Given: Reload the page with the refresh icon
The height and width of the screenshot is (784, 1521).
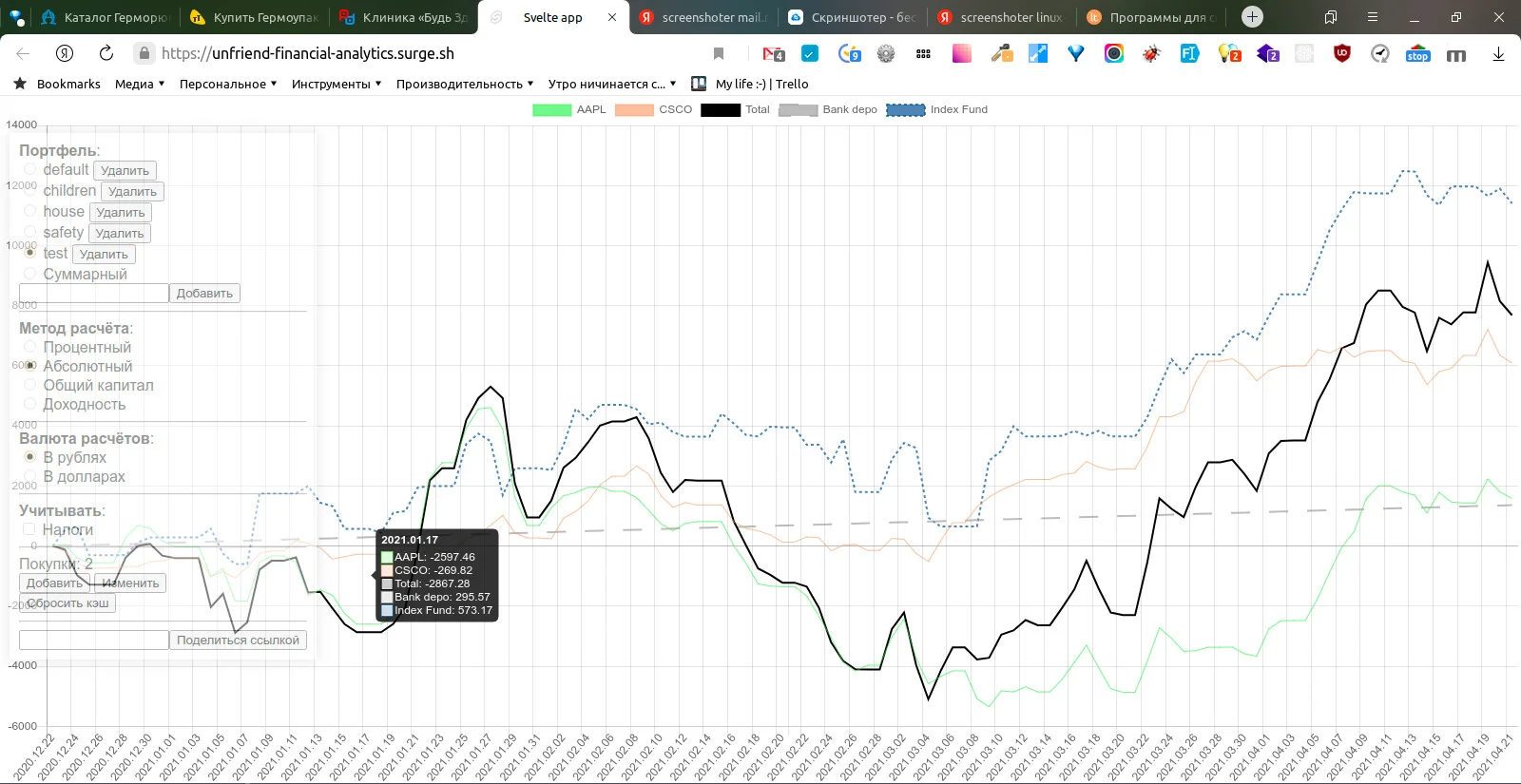Looking at the screenshot, I should click(x=106, y=53).
